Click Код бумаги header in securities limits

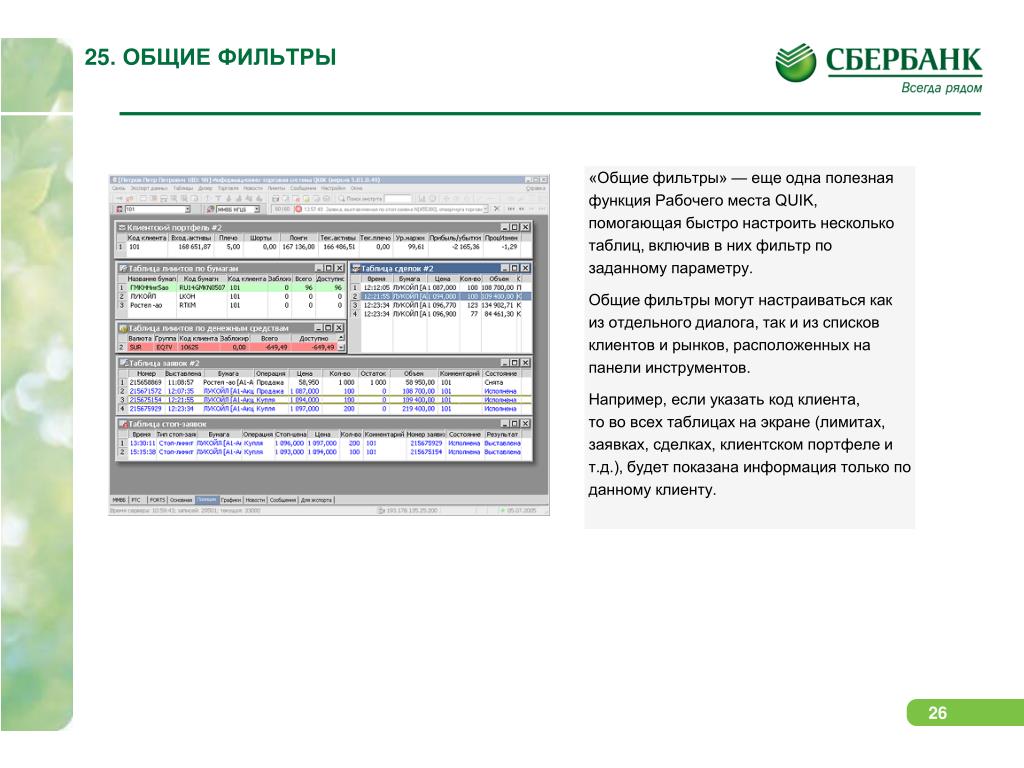(201, 278)
